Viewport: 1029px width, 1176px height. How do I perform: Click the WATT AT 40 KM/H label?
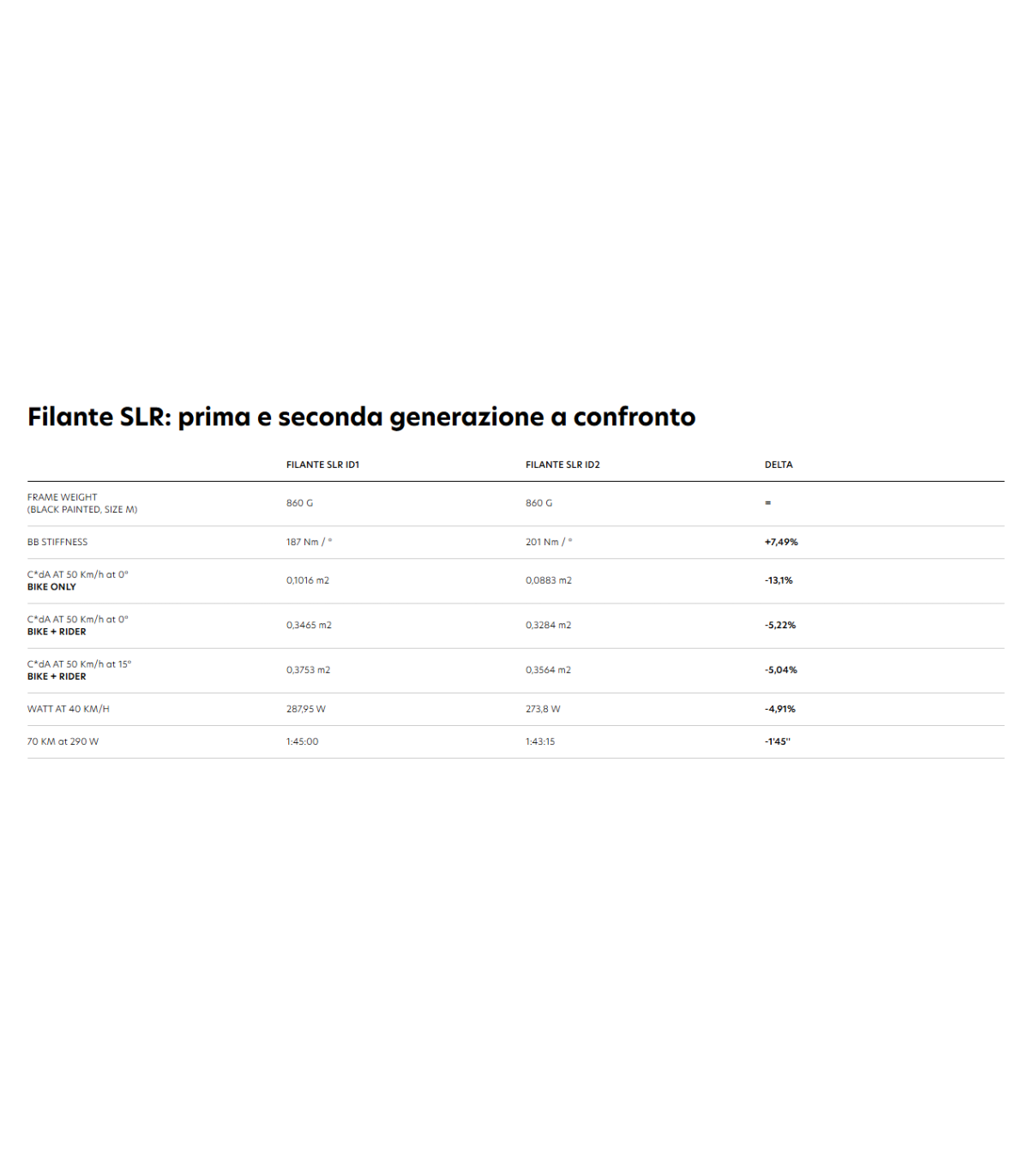(69, 710)
